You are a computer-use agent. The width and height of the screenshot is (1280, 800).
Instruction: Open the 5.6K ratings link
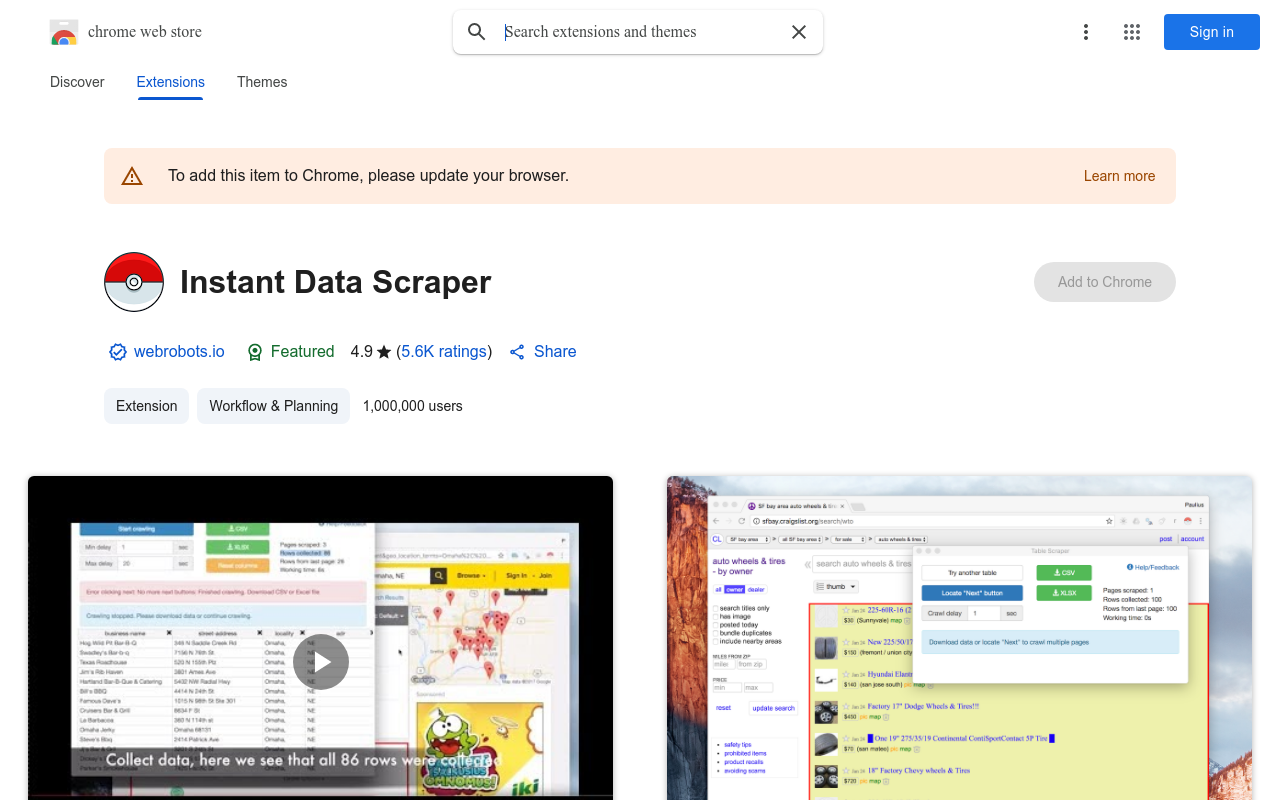click(444, 352)
